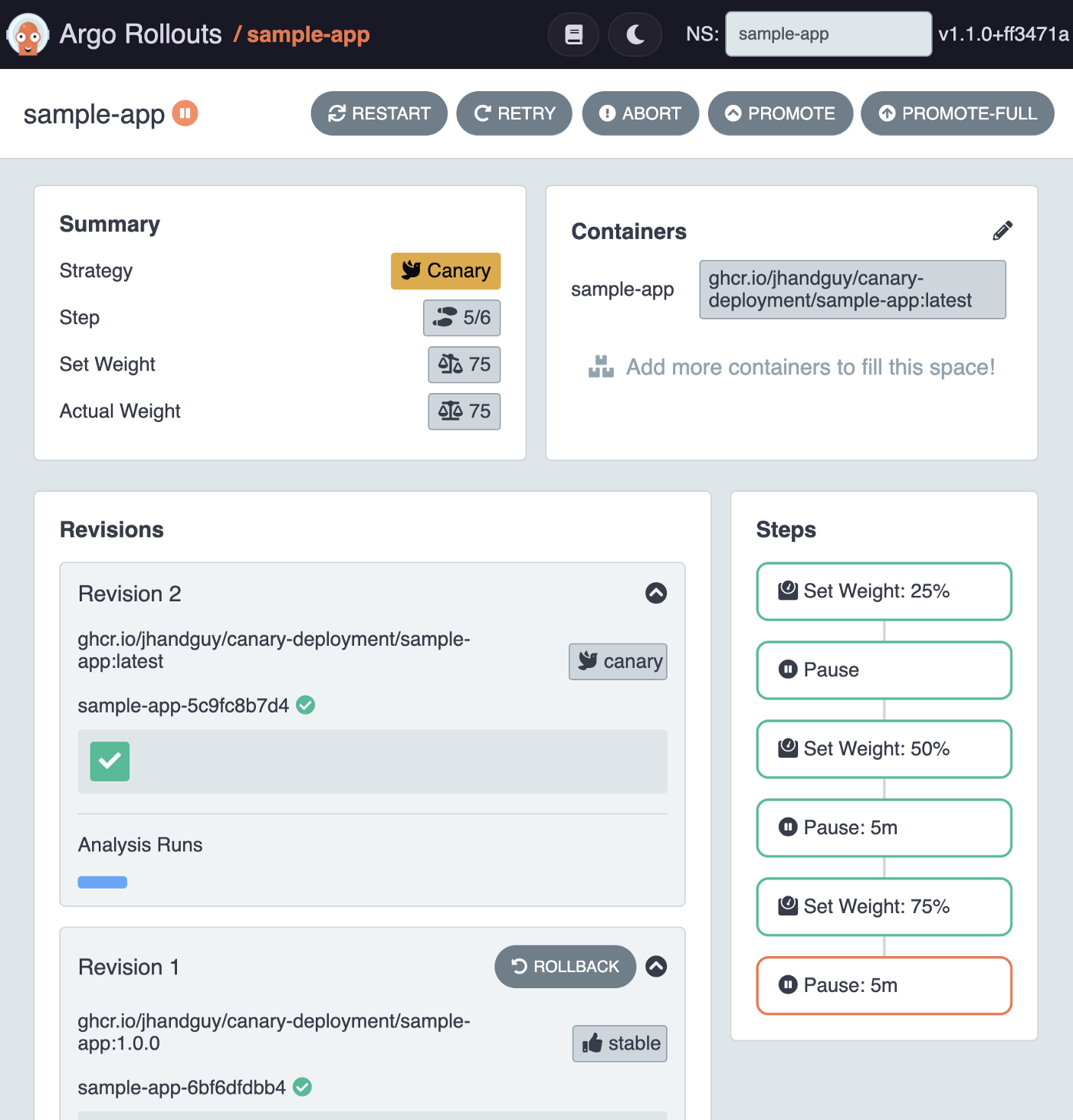The height and width of the screenshot is (1120, 1073).
Task: Click the Argo Rollouts octopus logo
Action: click(x=28, y=34)
